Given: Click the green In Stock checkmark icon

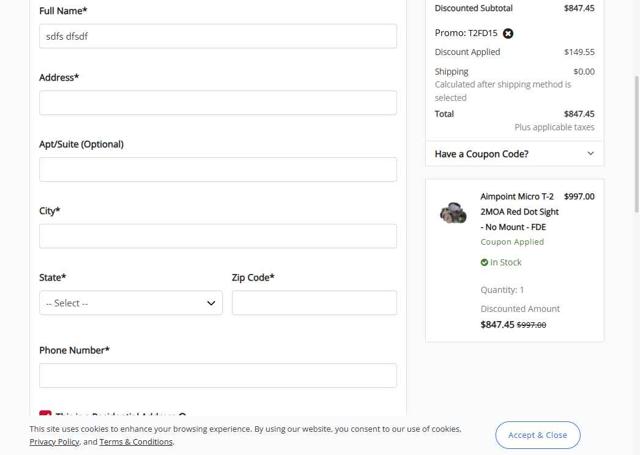Looking at the screenshot, I should pyautogui.click(x=484, y=262).
